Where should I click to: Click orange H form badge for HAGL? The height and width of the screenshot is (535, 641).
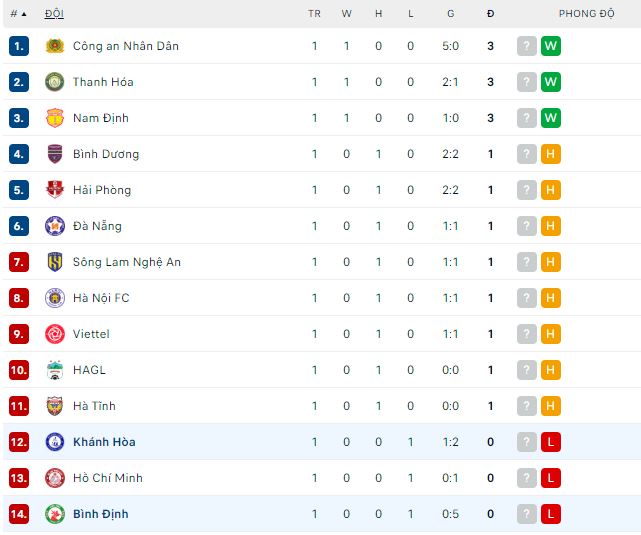tap(550, 370)
